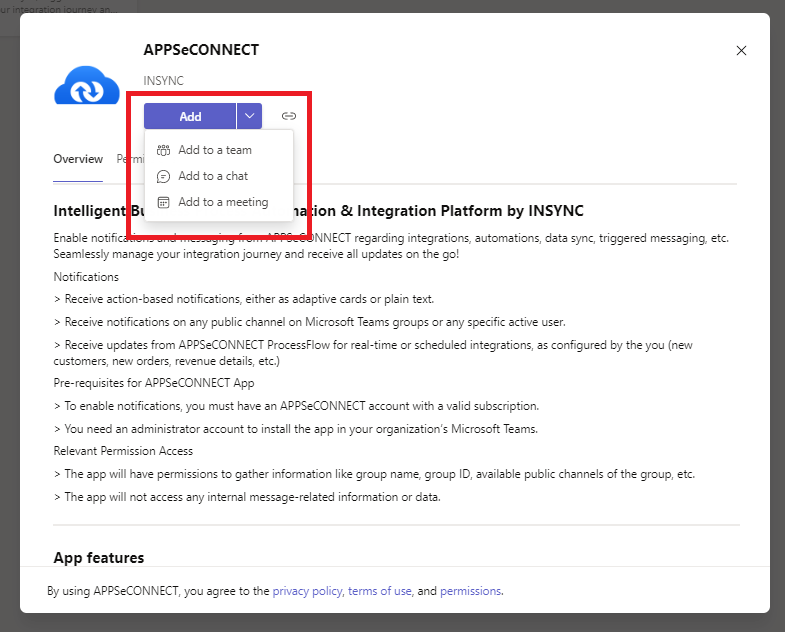785x632 pixels.
Task: Click the purple Add button
Action: pos(190,116)
